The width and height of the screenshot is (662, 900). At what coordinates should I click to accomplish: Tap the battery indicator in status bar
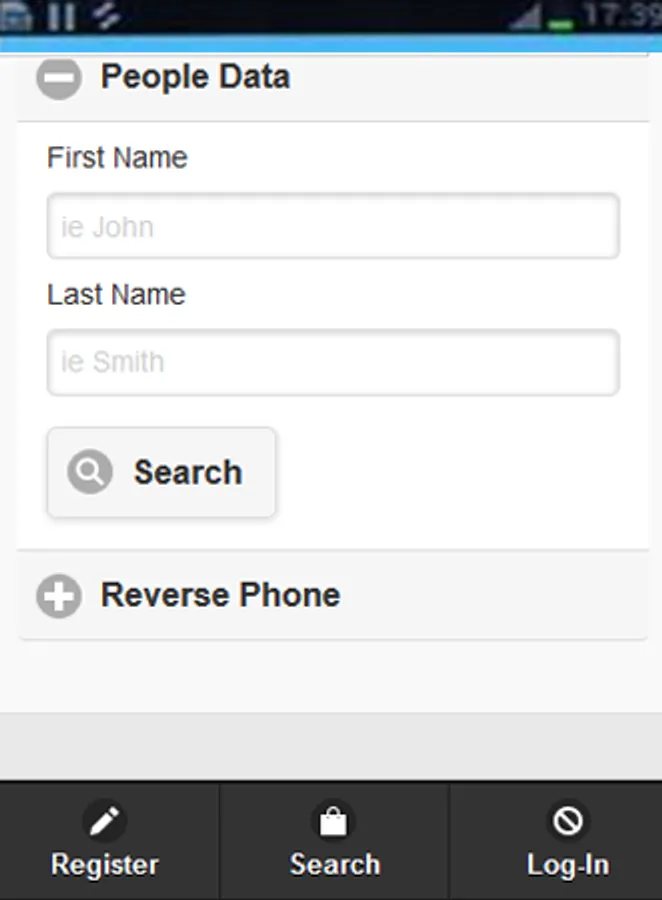point(562,19)
